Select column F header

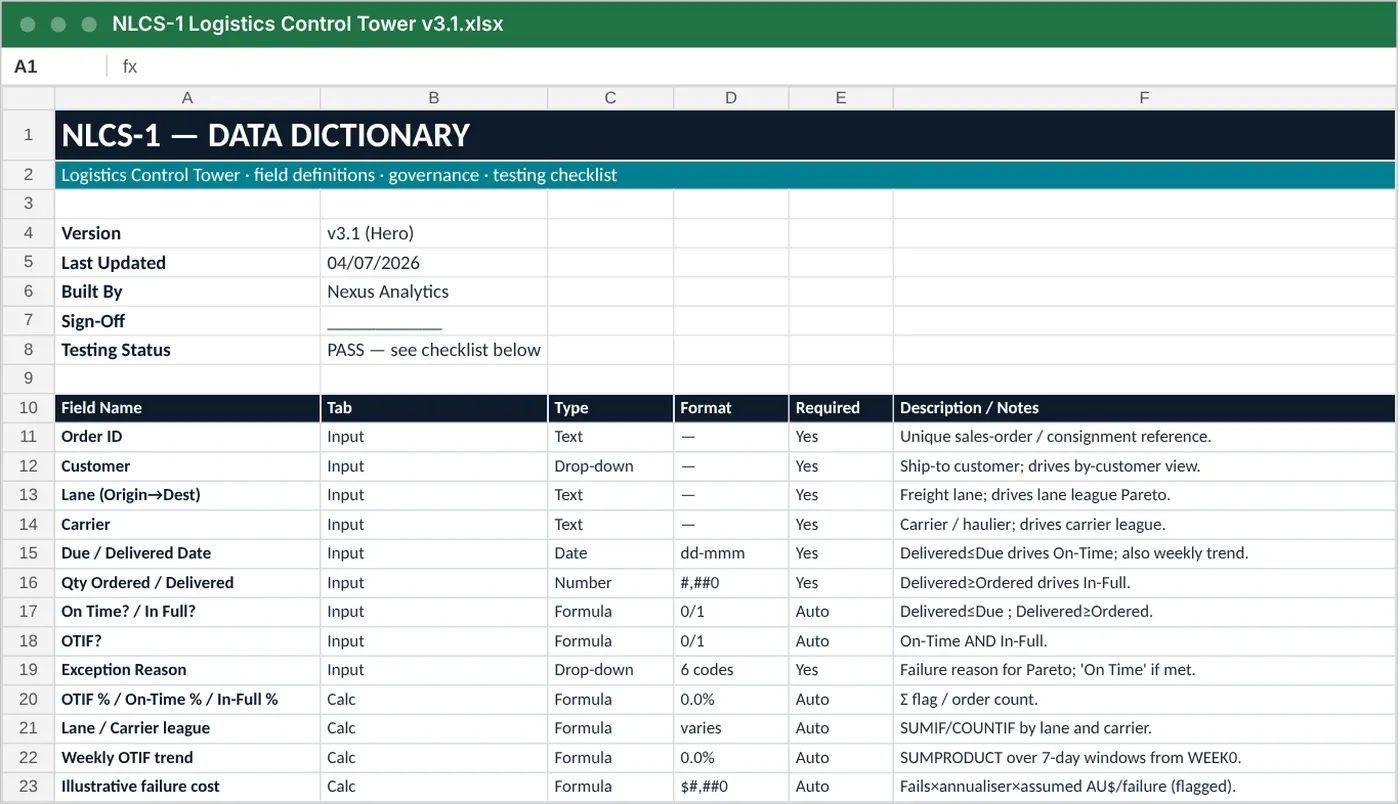(1144, 98)
